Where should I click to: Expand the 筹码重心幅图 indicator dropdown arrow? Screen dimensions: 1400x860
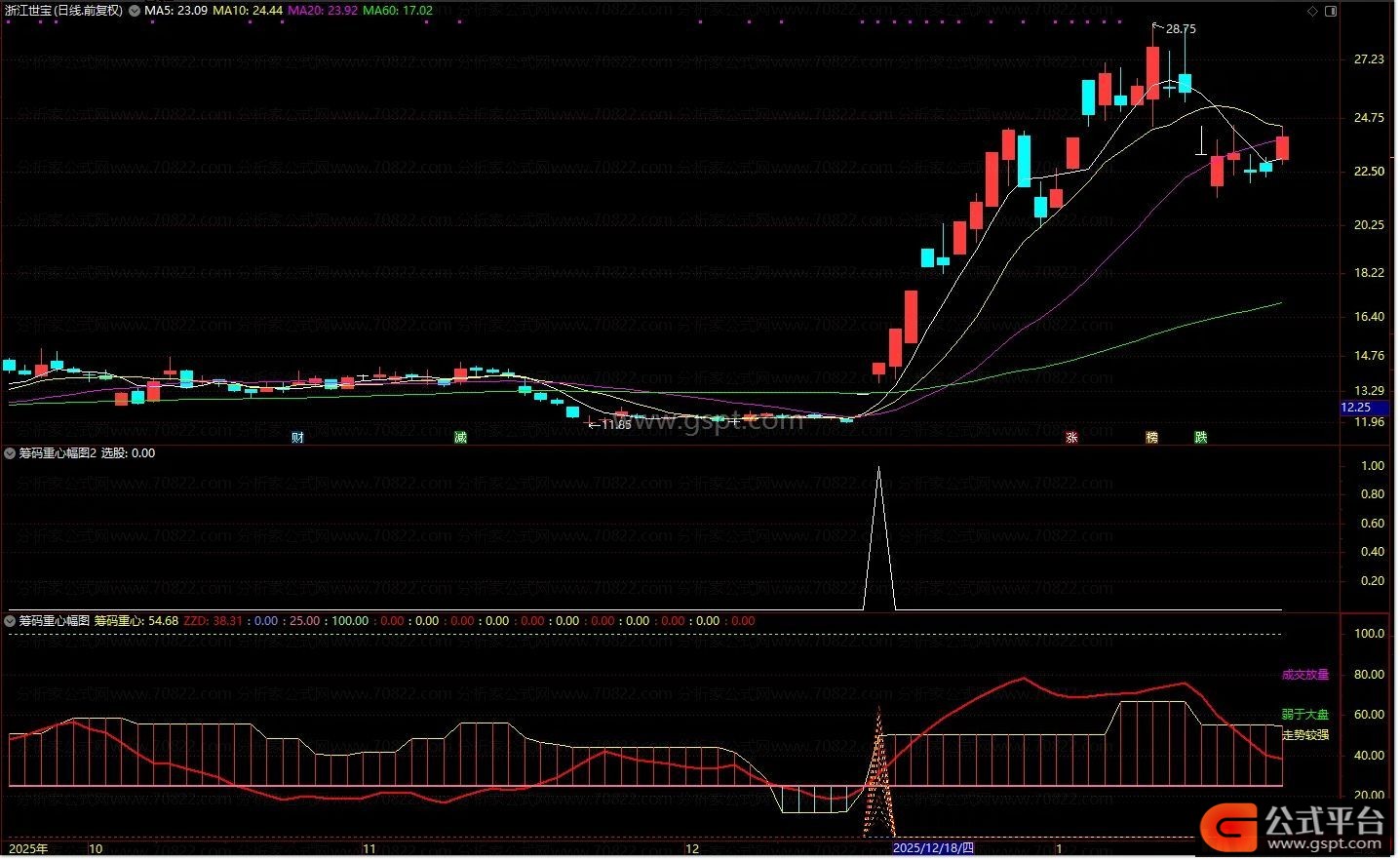[x=10, y=621]
